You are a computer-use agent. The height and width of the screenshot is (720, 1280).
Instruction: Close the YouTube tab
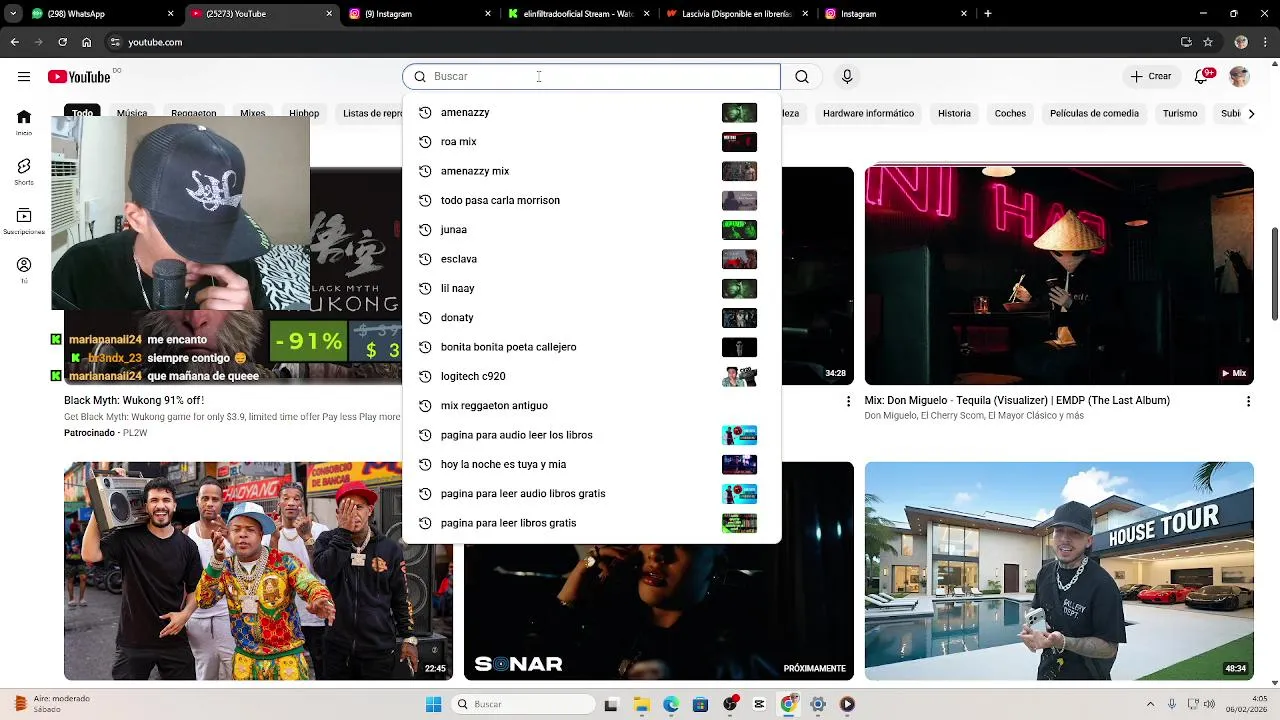pyautogui.click(x=329, y=14)
